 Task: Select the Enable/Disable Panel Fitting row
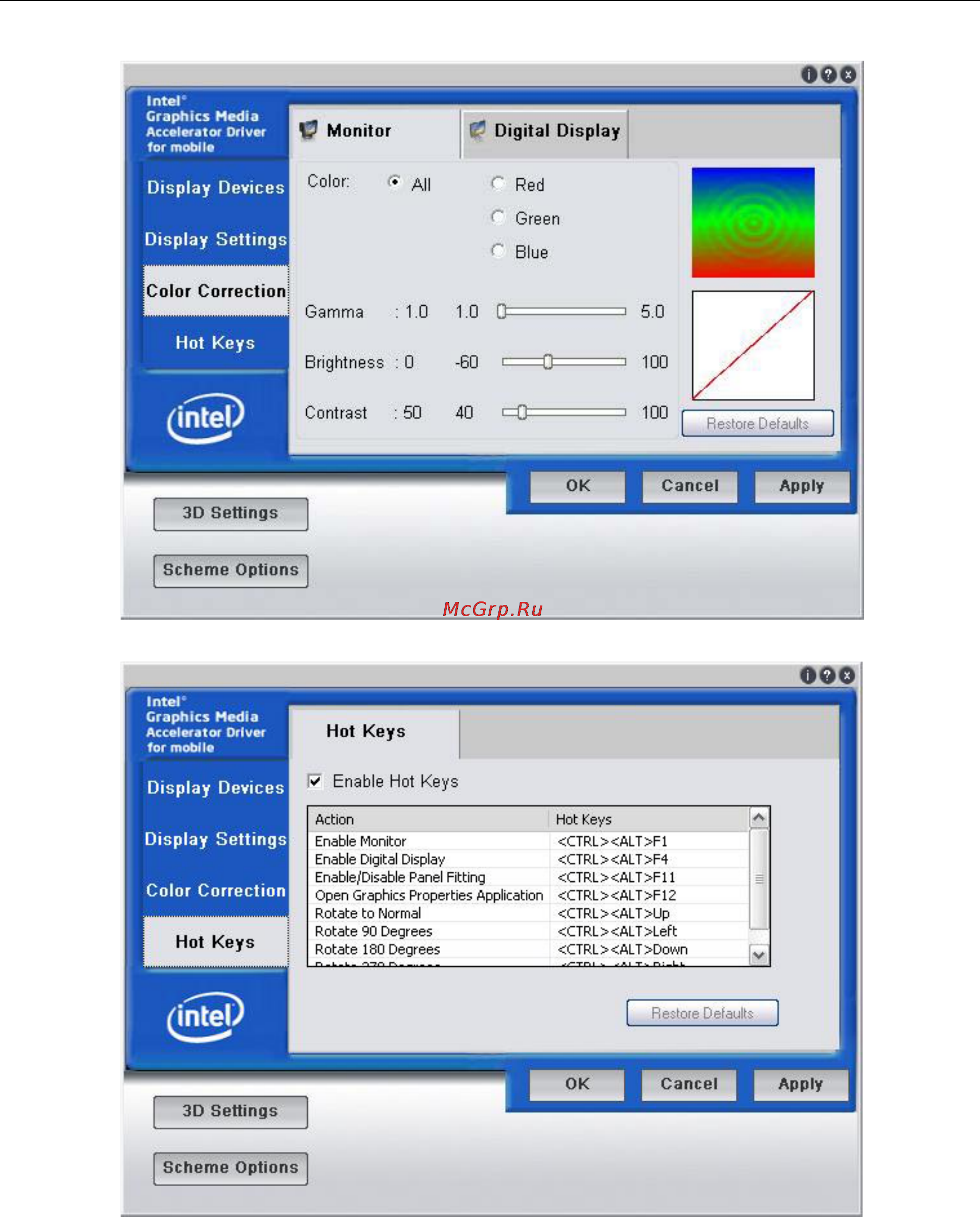pos(528,877)
